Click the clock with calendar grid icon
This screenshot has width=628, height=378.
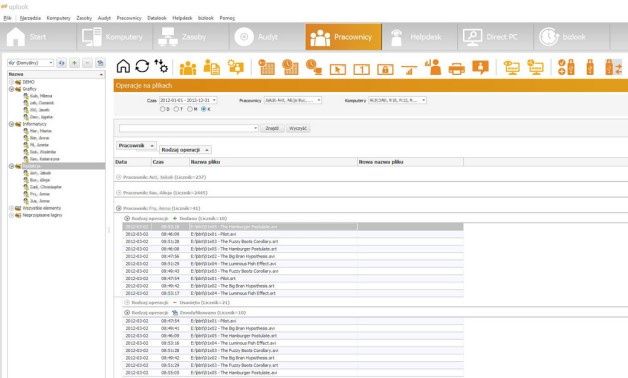(290, 67)
